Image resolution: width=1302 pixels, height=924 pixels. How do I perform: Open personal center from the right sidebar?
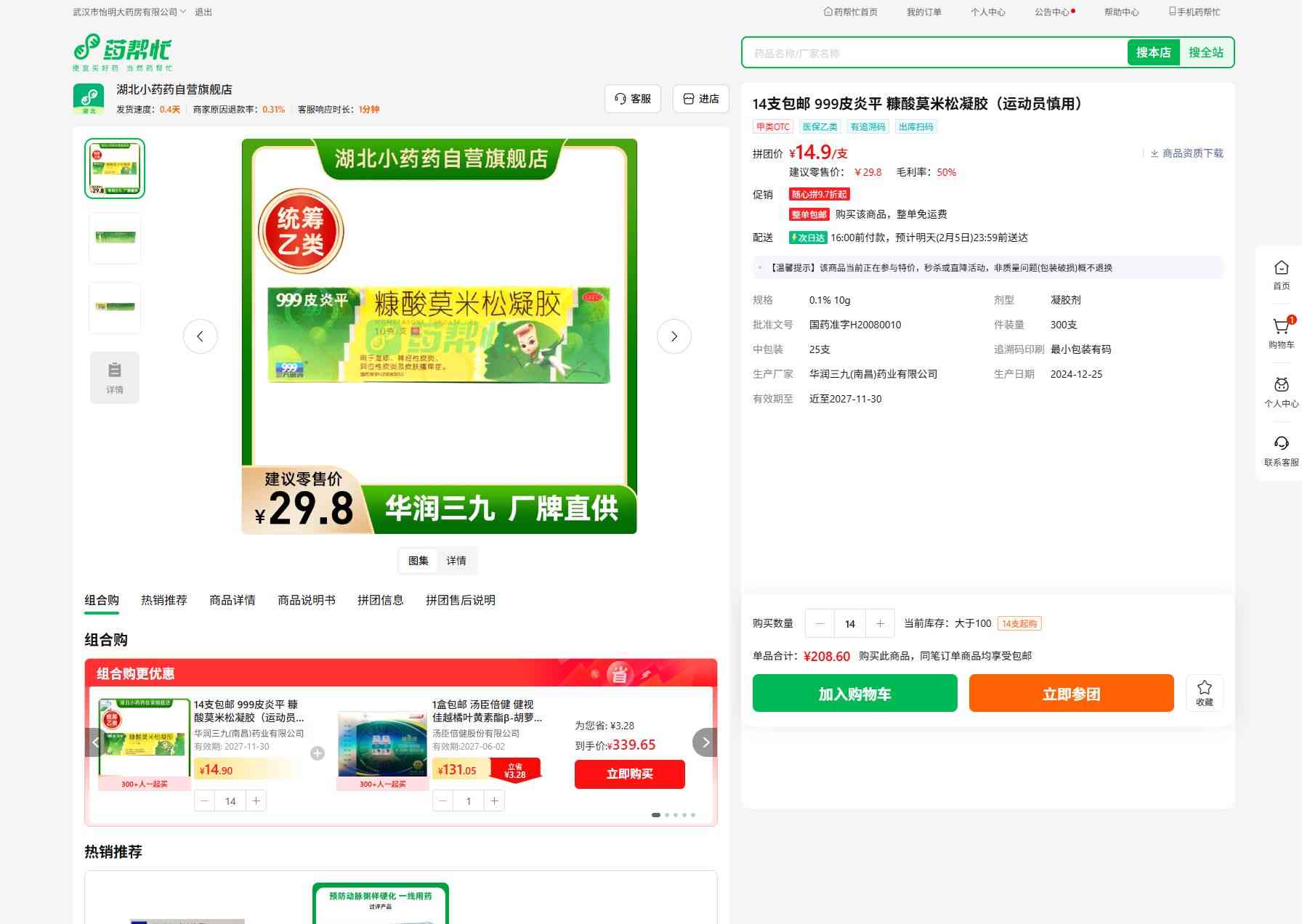coord(1281,392)
